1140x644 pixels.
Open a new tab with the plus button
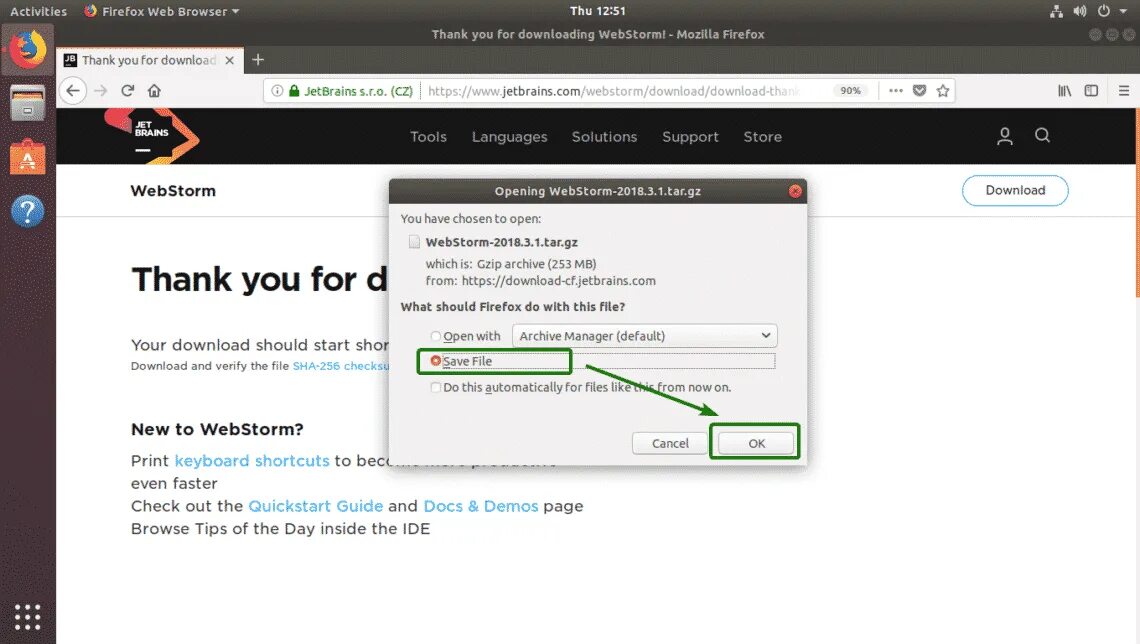[x=258, y=60]
